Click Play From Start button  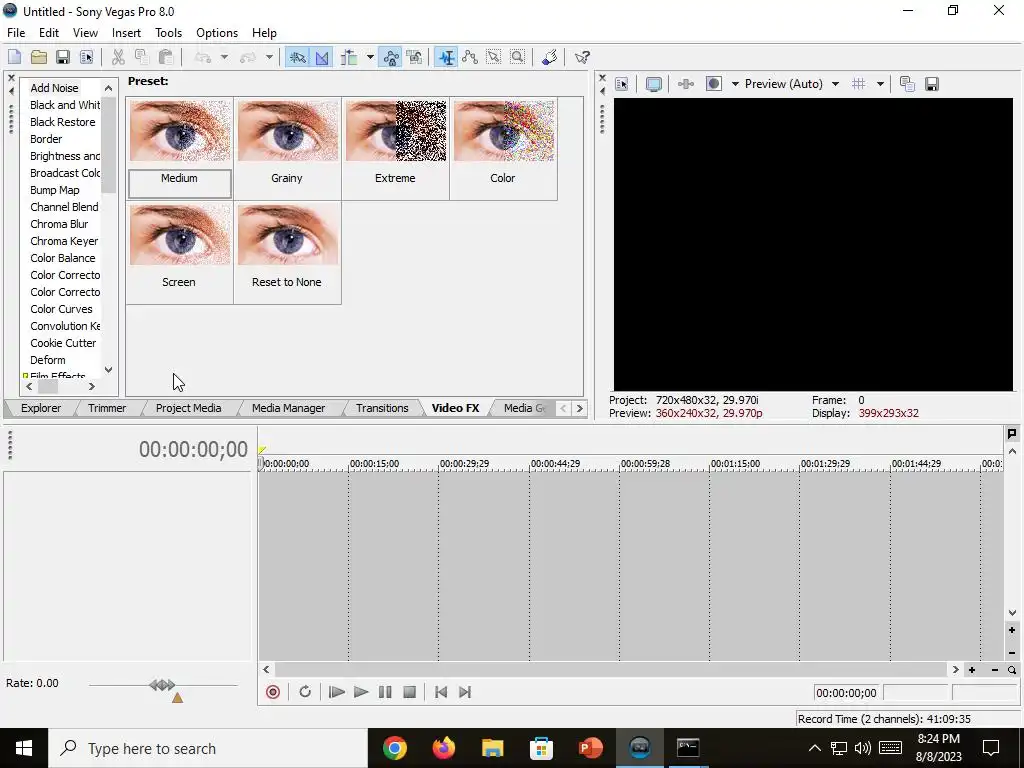tap(336, 692)
